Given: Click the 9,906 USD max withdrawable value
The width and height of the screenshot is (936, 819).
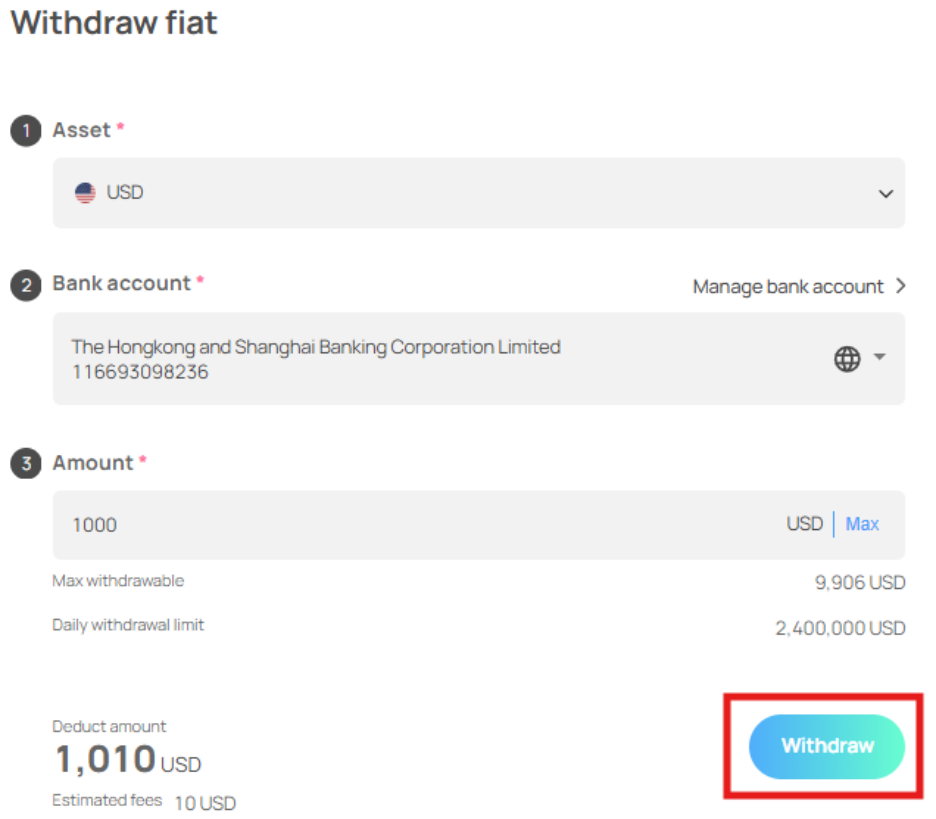Looking at the screenshot, I should click(860, 583).
